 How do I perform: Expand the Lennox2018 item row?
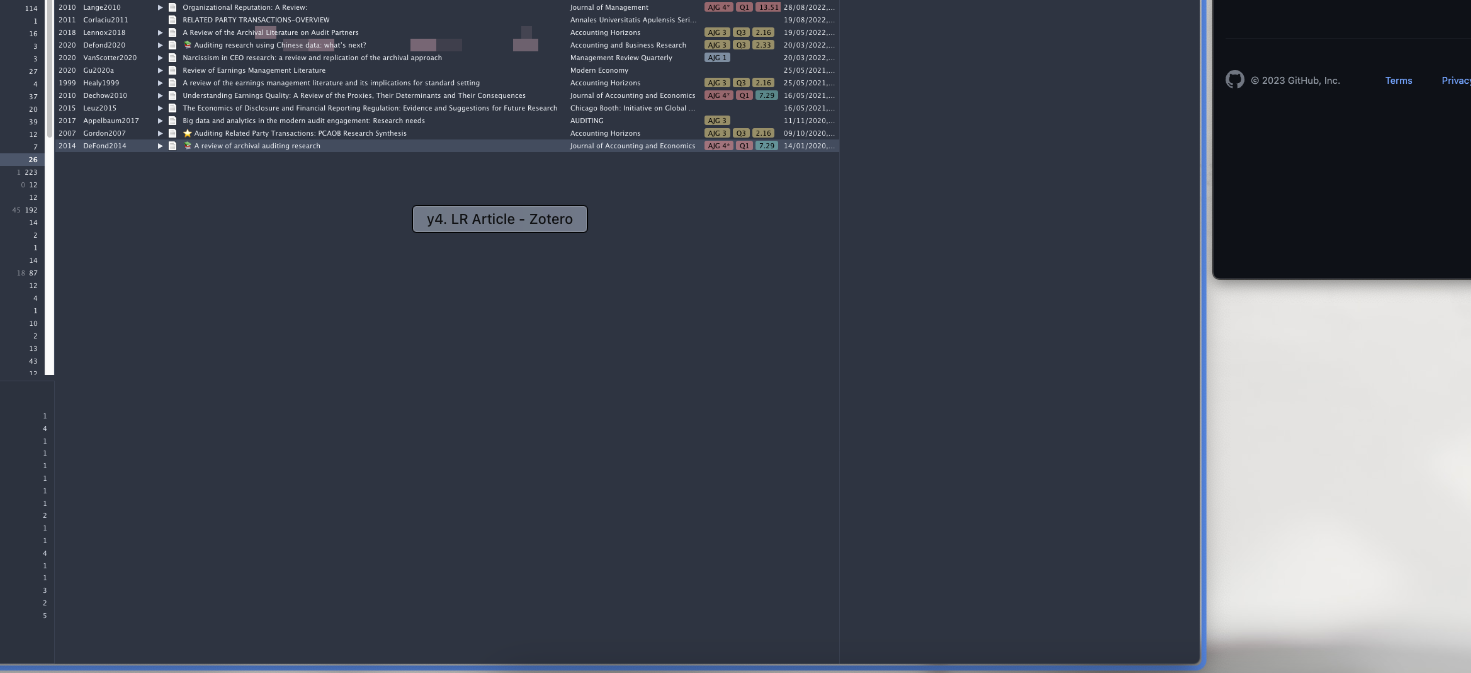pos(160,32)
